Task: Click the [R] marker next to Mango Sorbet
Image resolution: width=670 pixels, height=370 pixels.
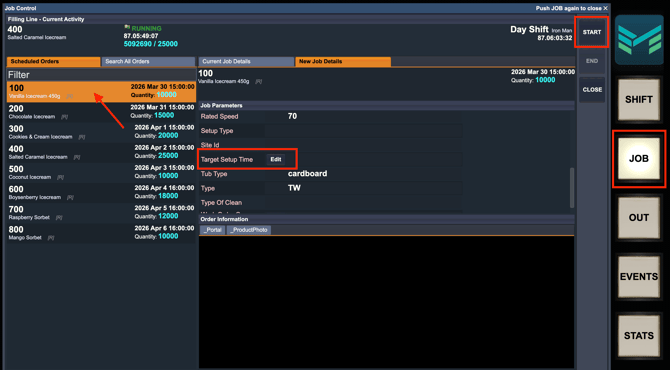Action: coord(51,238)
